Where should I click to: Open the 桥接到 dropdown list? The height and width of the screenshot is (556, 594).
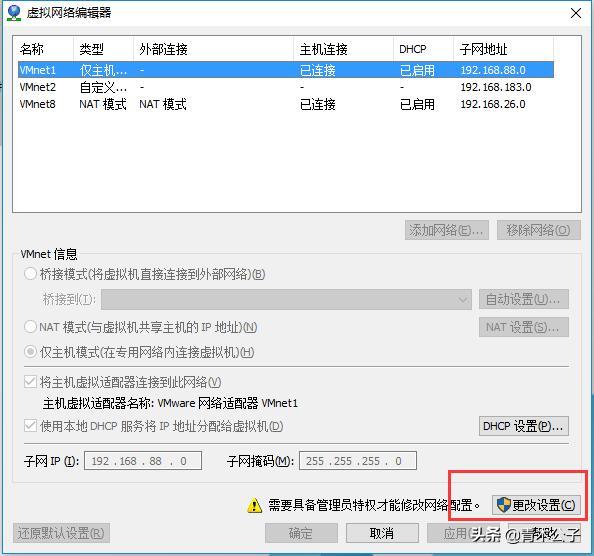point(286,300)
